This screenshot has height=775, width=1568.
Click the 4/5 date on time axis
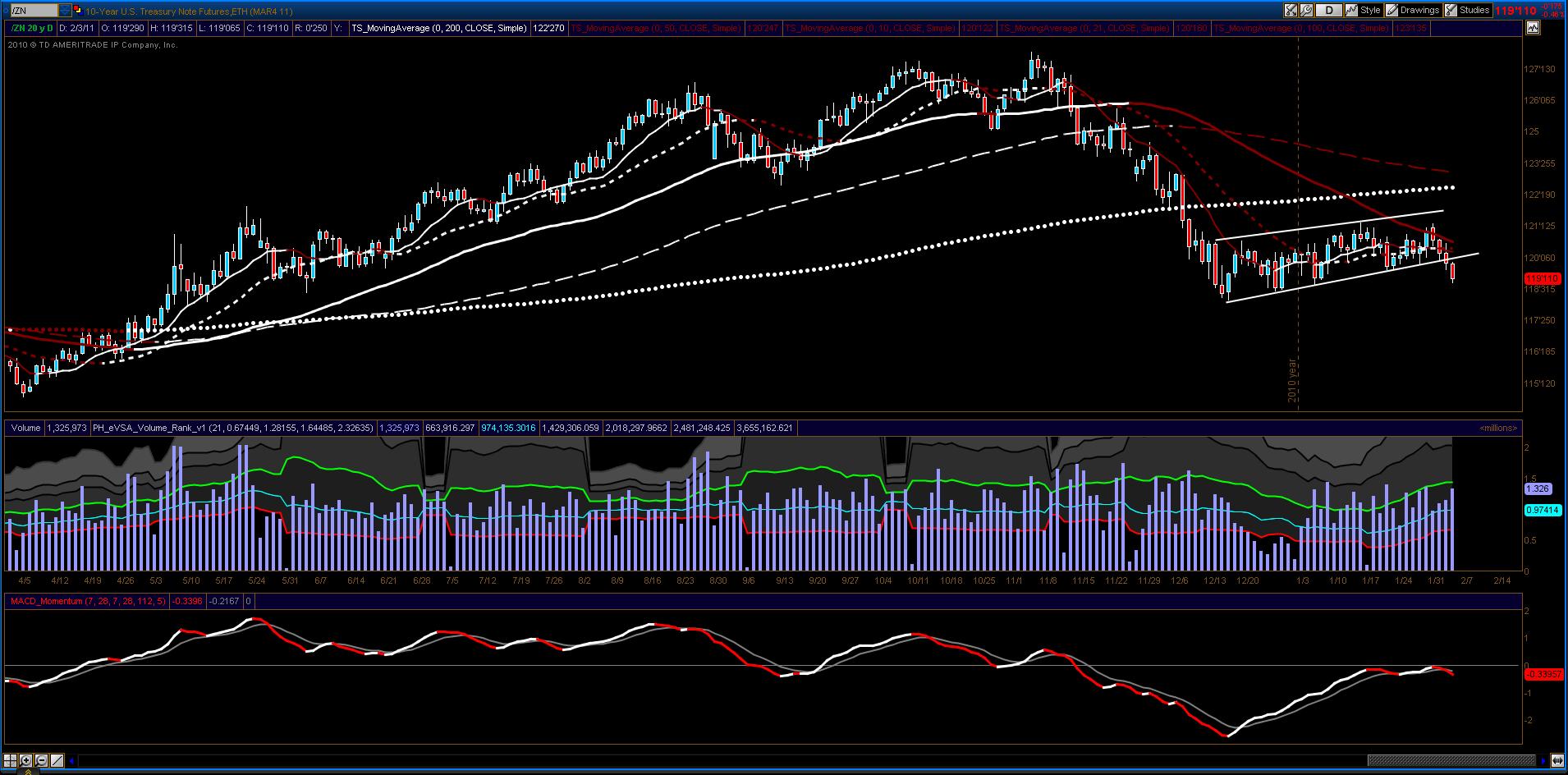[25, 580]
